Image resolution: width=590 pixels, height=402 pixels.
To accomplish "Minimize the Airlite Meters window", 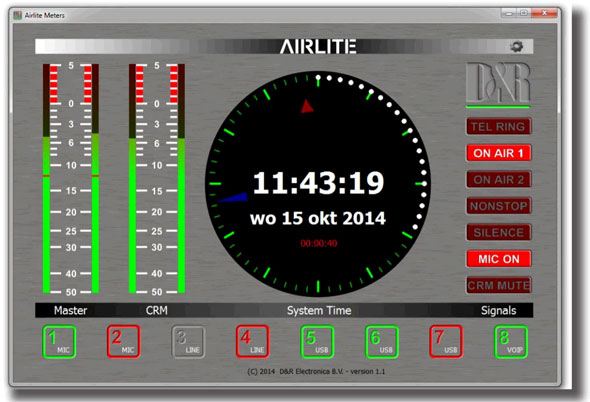I will click(x=509, y=13).
